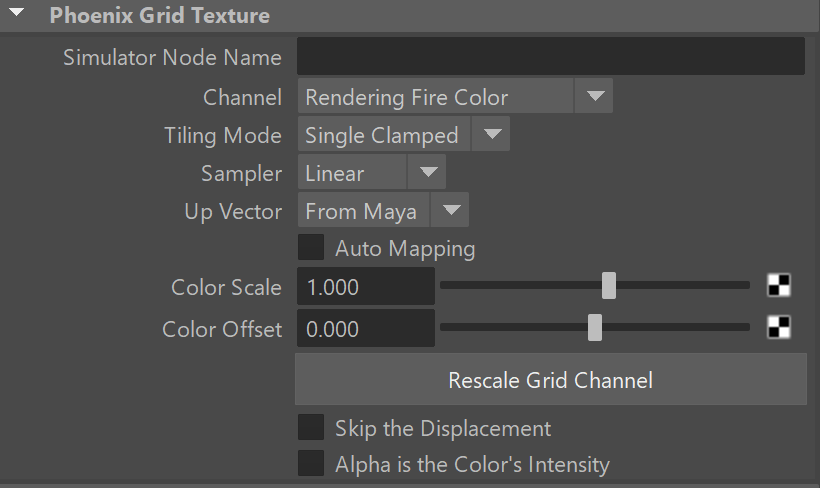The image size is (820, 488).
Task: Open the Tiling Mode dropdown arrow
Action: coord(492,134)
